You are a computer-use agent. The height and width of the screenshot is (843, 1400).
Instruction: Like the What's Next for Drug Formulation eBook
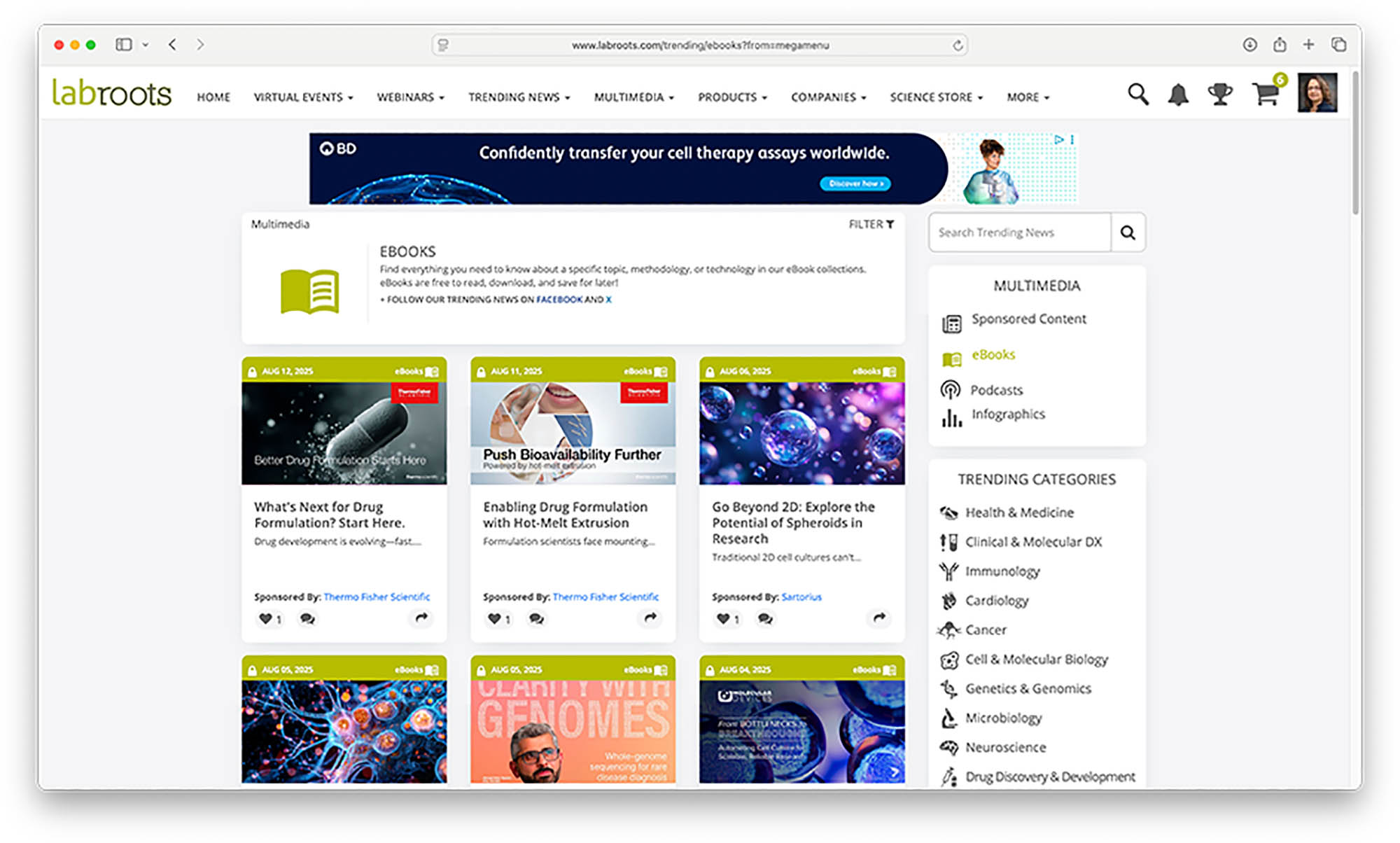(265, 619)
